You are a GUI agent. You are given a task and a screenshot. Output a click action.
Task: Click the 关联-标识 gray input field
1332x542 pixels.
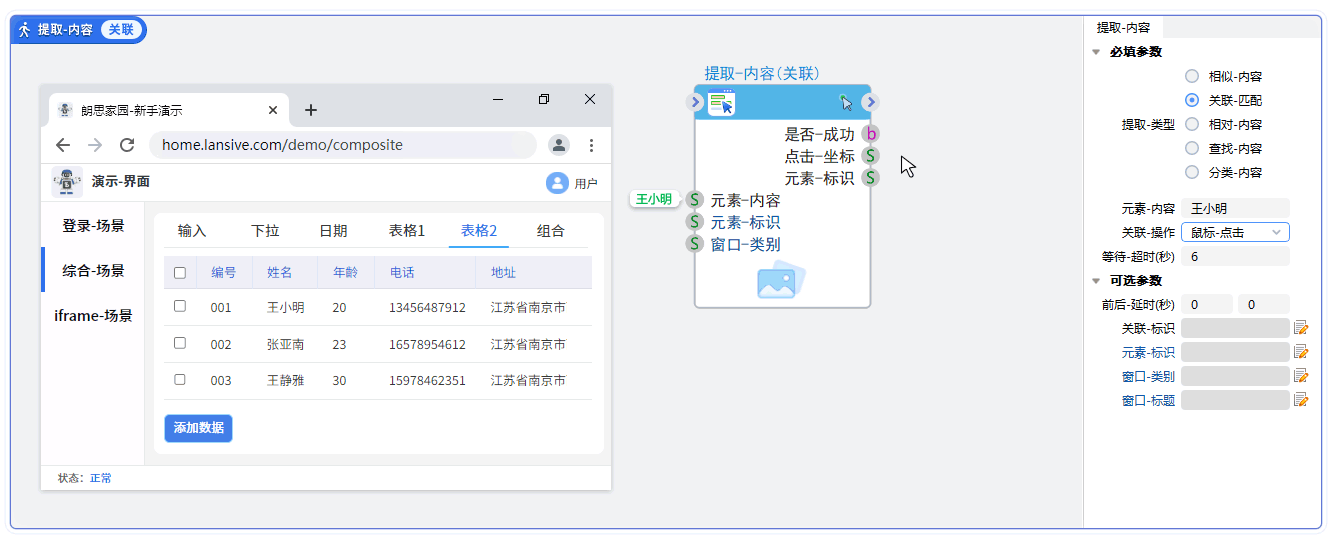1235,328
